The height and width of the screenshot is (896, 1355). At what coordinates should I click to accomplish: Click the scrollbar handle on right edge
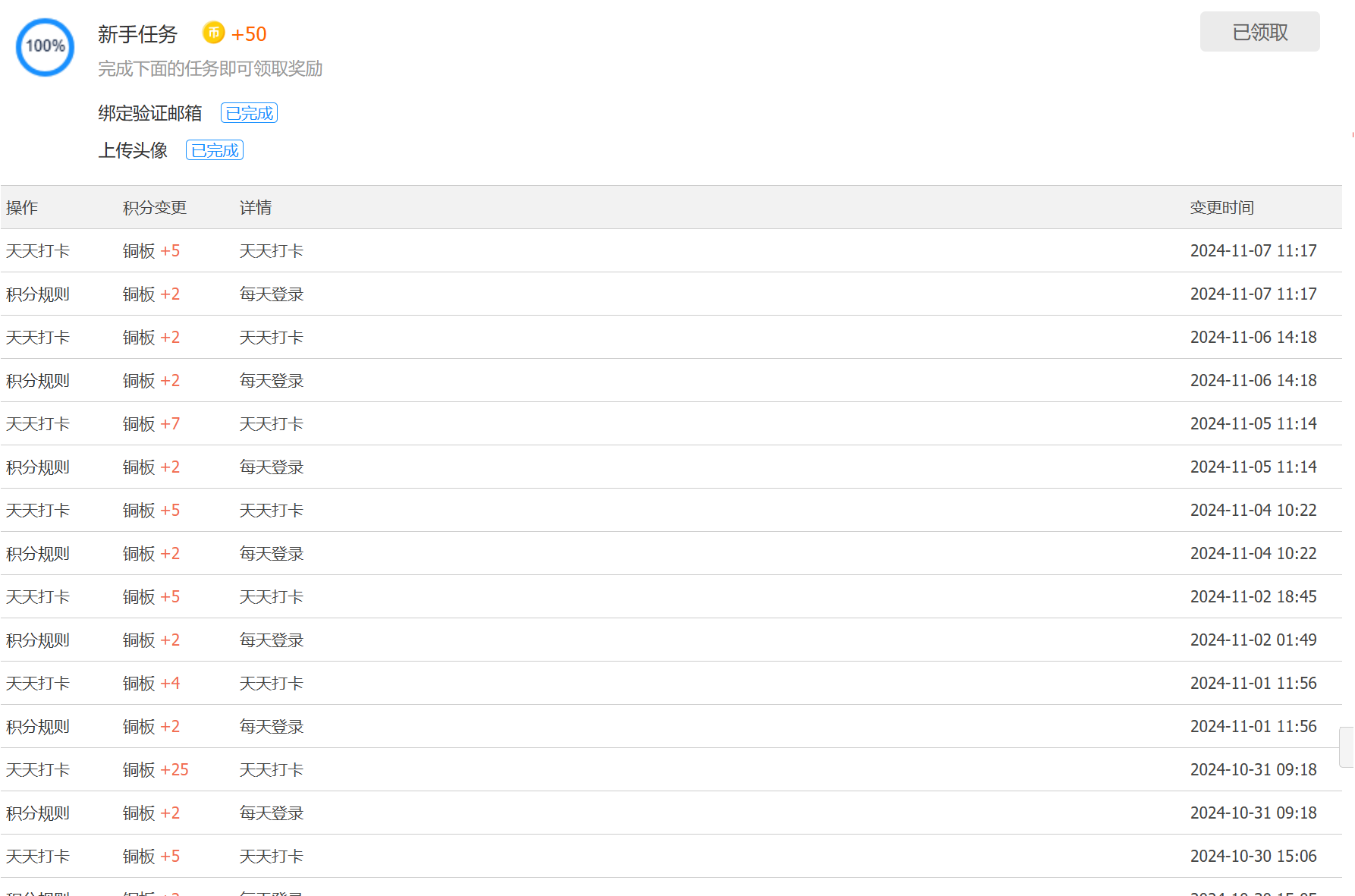(1347, 747)
